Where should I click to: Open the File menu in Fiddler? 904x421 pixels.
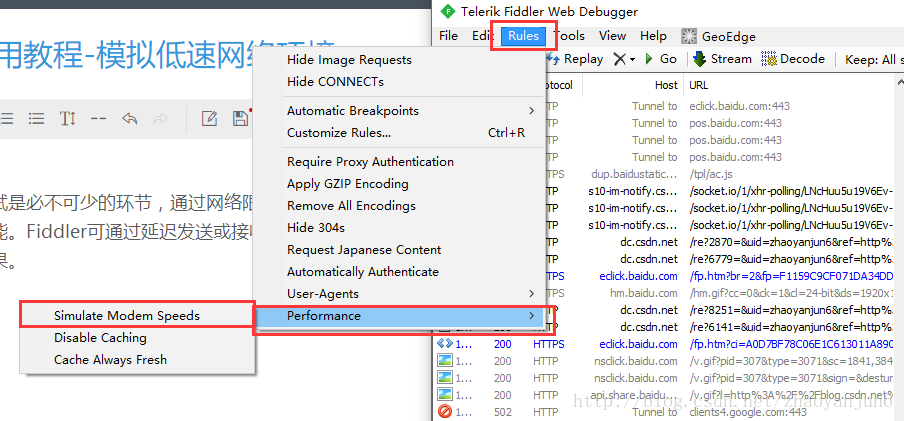pos(449,36)
